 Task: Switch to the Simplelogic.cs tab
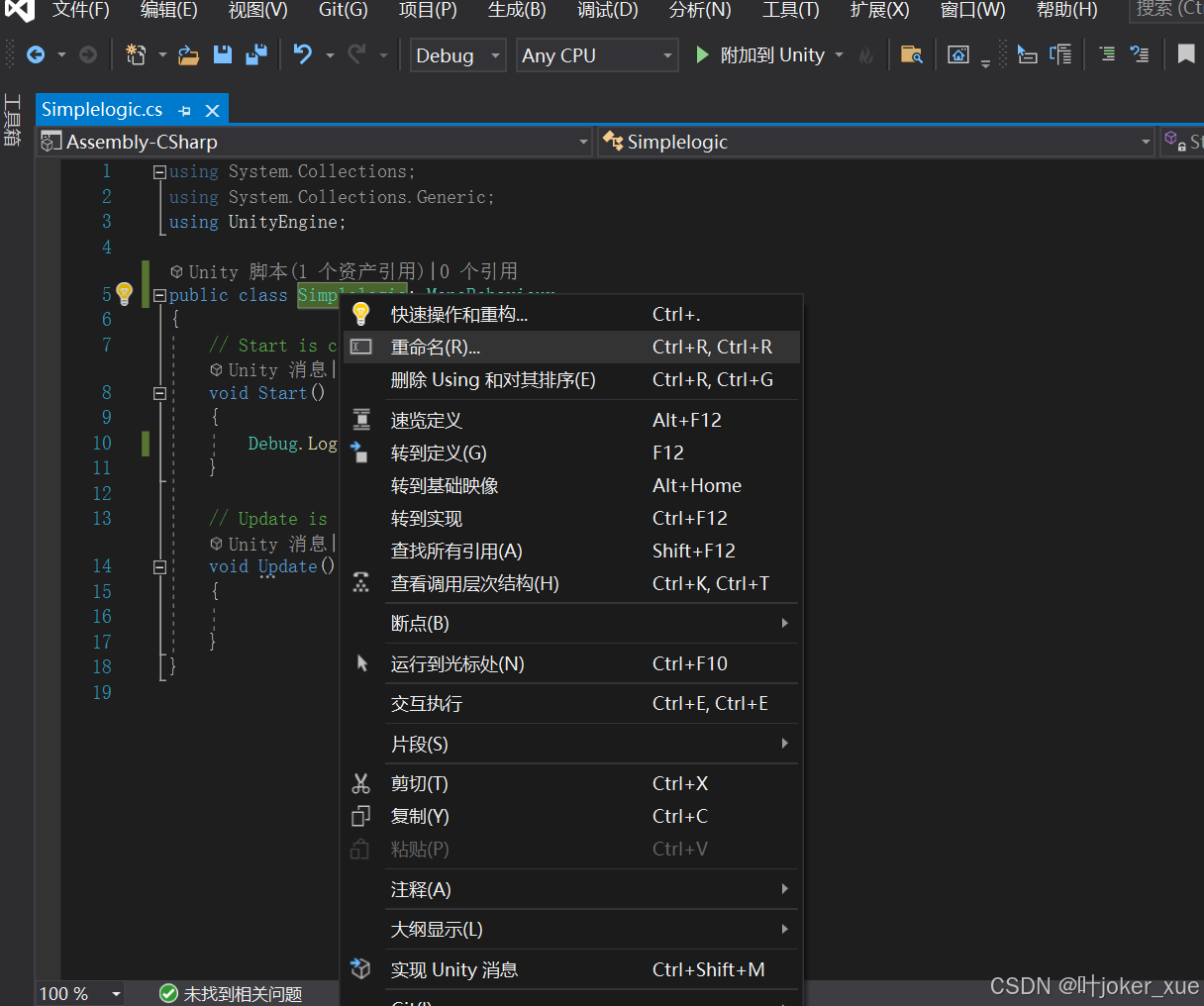pyautogui.click(x=102, y=109)
